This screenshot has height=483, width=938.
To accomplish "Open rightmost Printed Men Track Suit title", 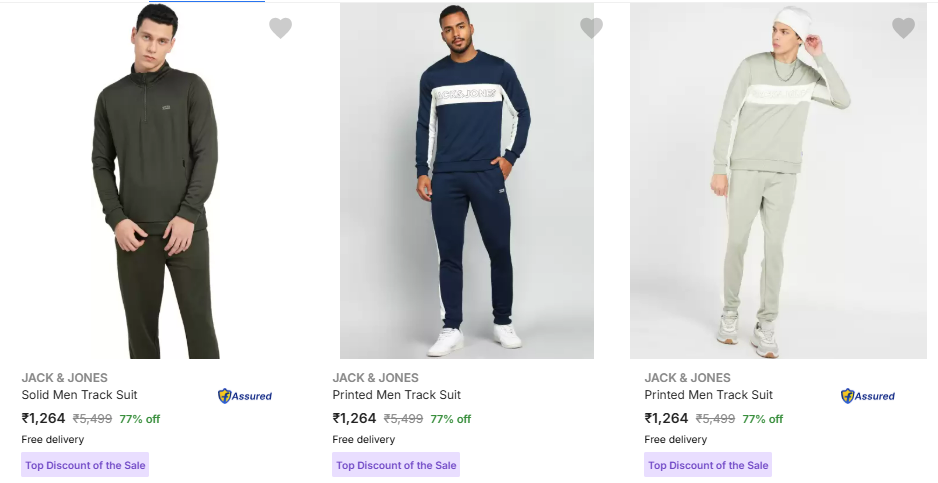I will tap(708, 395).
